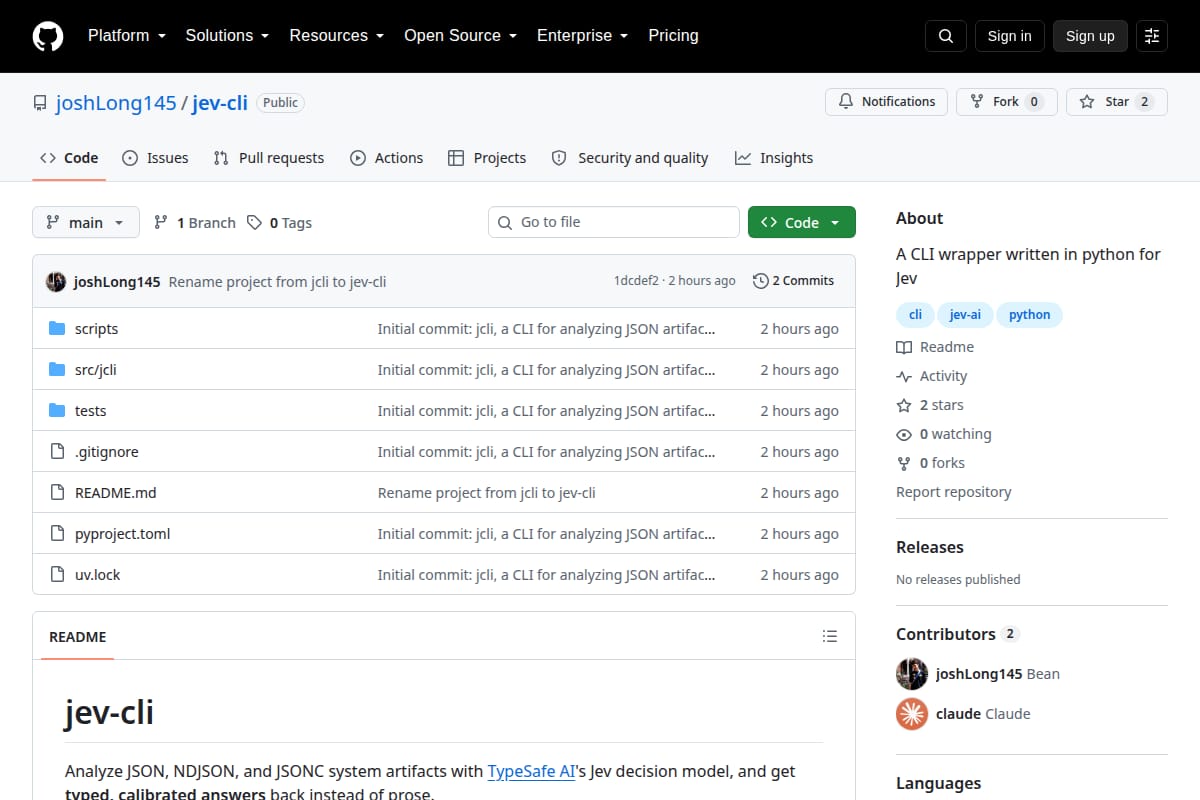1200x800 pixels.
Task: View 2 stars stargazers link
Action: pos(930,405)
